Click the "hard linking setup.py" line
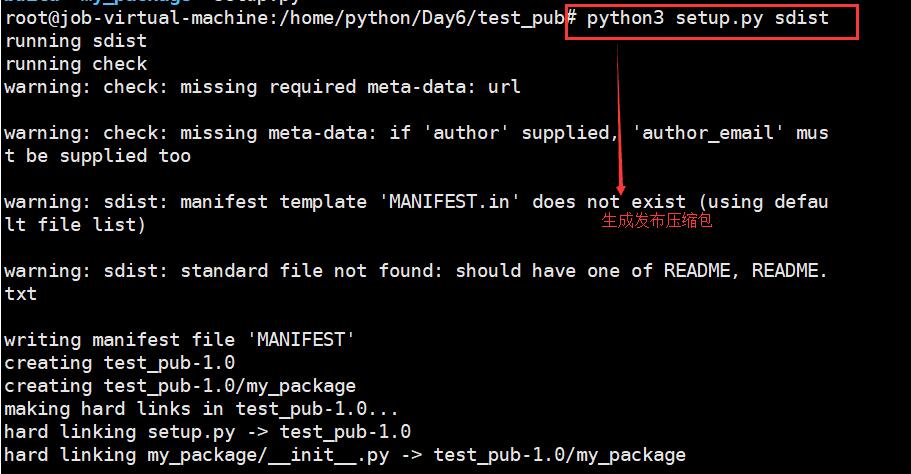The height and width of the screenshot is (474, 911). coord(207,432)
